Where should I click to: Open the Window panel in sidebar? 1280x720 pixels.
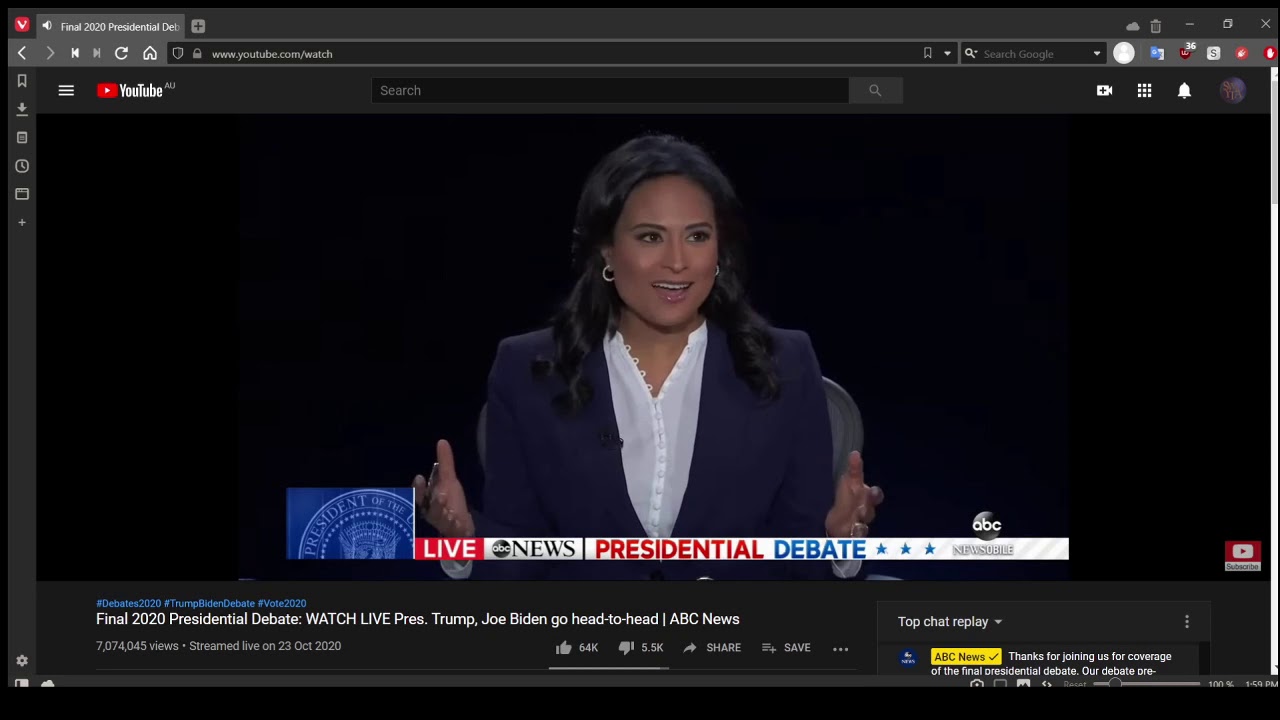point(22,194)
